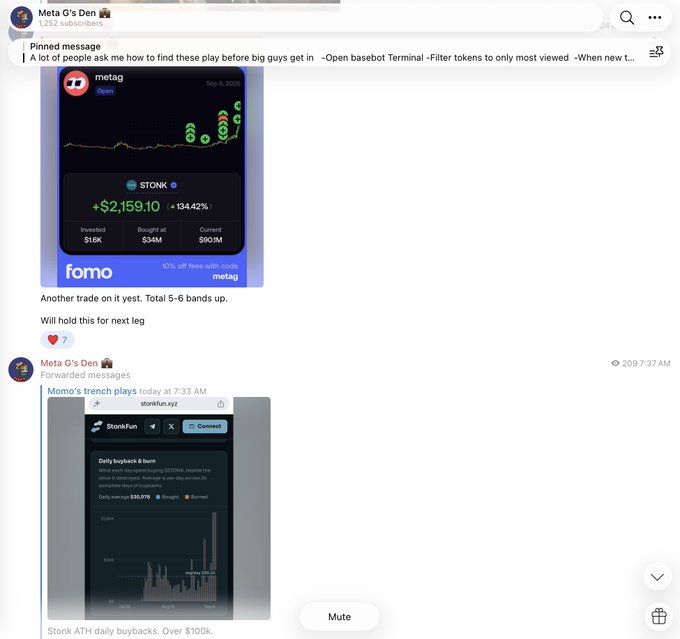The width and height of the screenshot is (680, 639).
Task: Click 'Will hold this for next leg' text
Action: 92,321
